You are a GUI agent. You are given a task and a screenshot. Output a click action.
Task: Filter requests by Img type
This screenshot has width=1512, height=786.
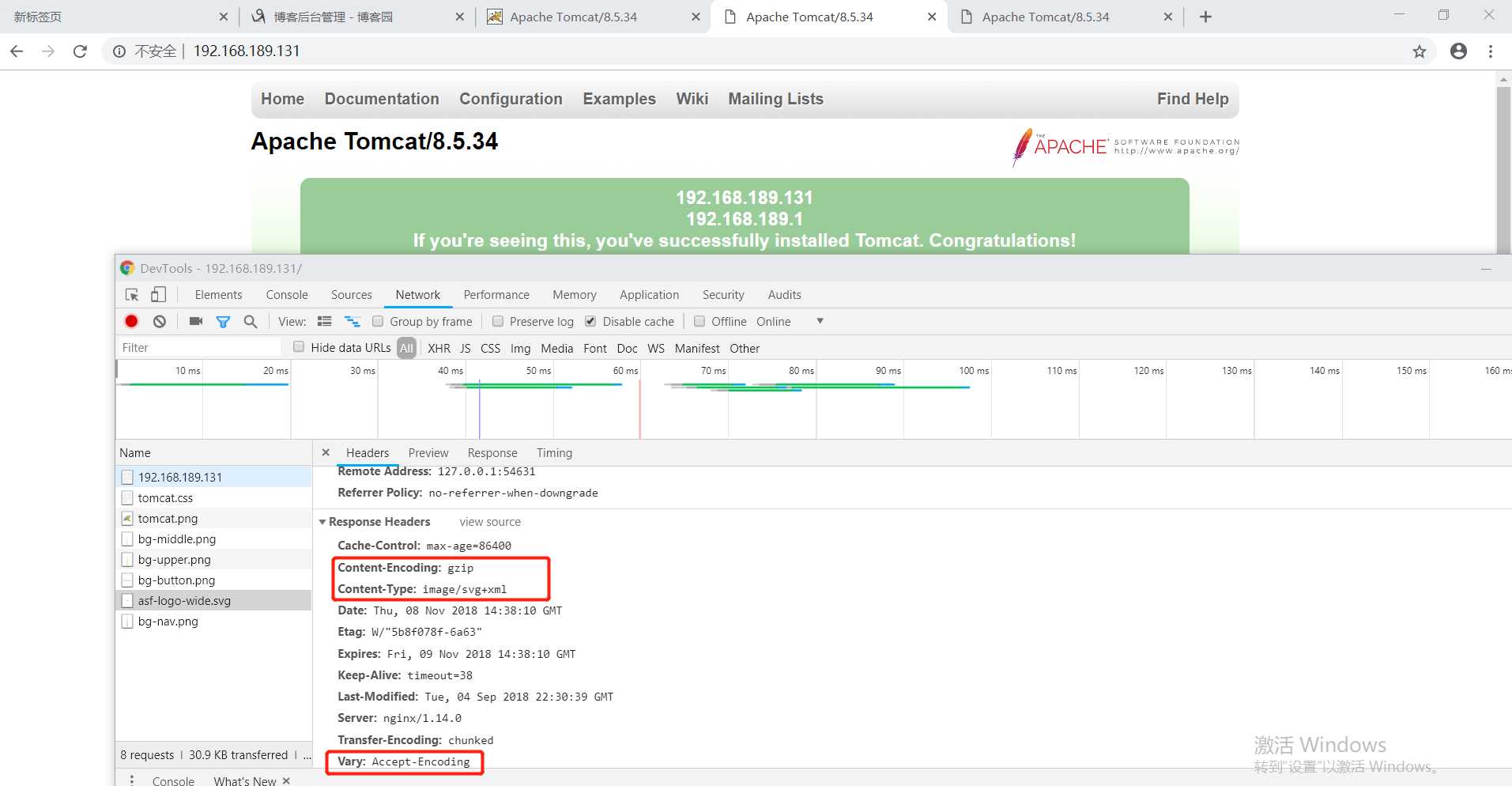coord(520,348)
